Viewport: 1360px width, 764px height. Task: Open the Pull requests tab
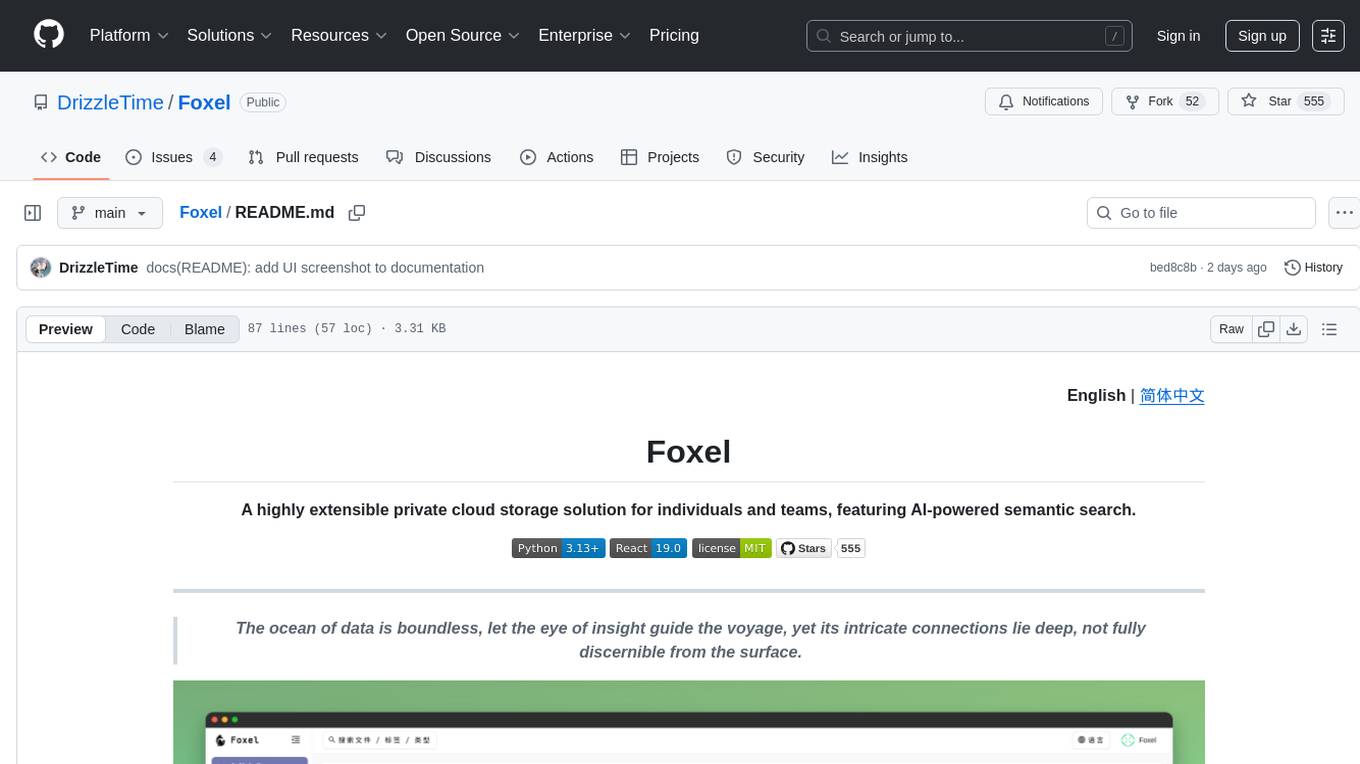point(303,157)
